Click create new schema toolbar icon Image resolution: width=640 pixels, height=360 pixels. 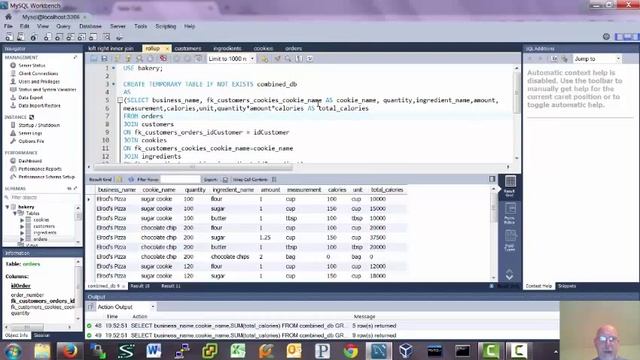click(47, 37)
